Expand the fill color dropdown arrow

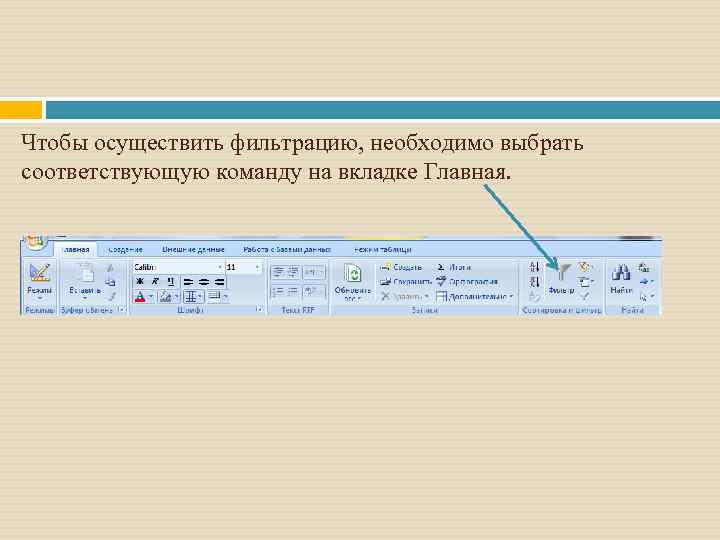(177, 297)
